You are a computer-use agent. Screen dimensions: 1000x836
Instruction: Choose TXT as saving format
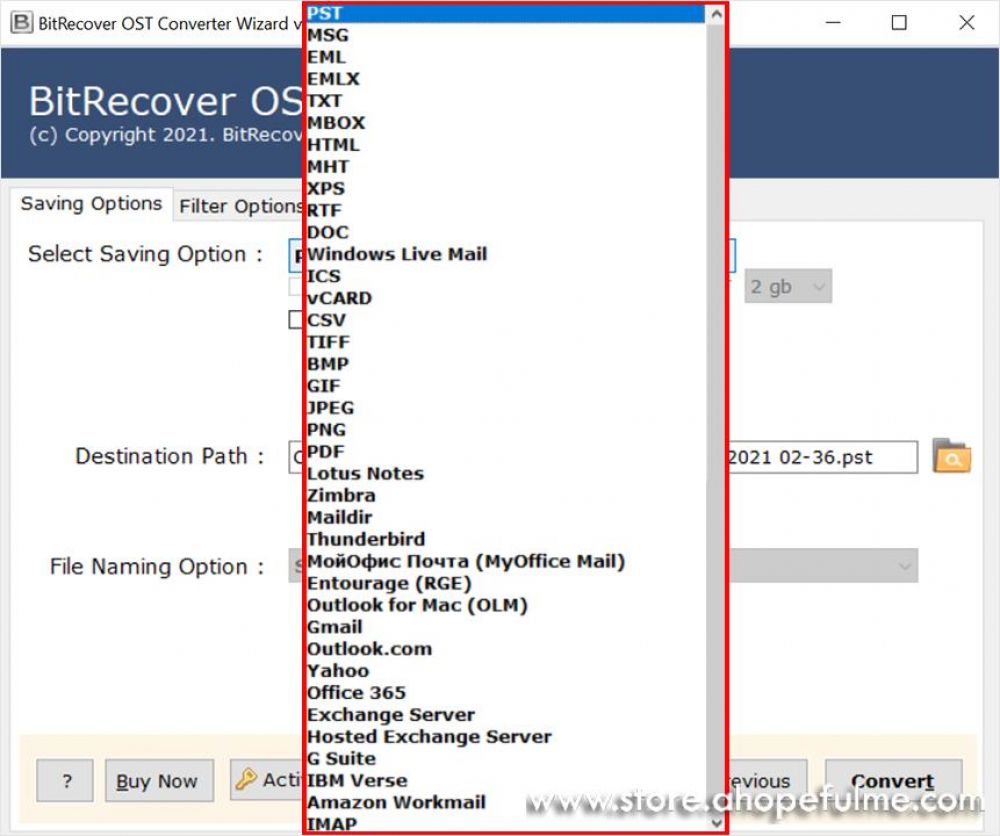pos(506,101)
